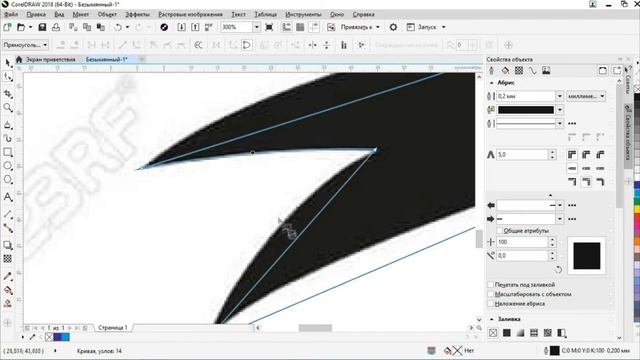Enable 'Масштабировать с объектом' checkbox
This screenshot has width=640, height=360.
point(491,294)
